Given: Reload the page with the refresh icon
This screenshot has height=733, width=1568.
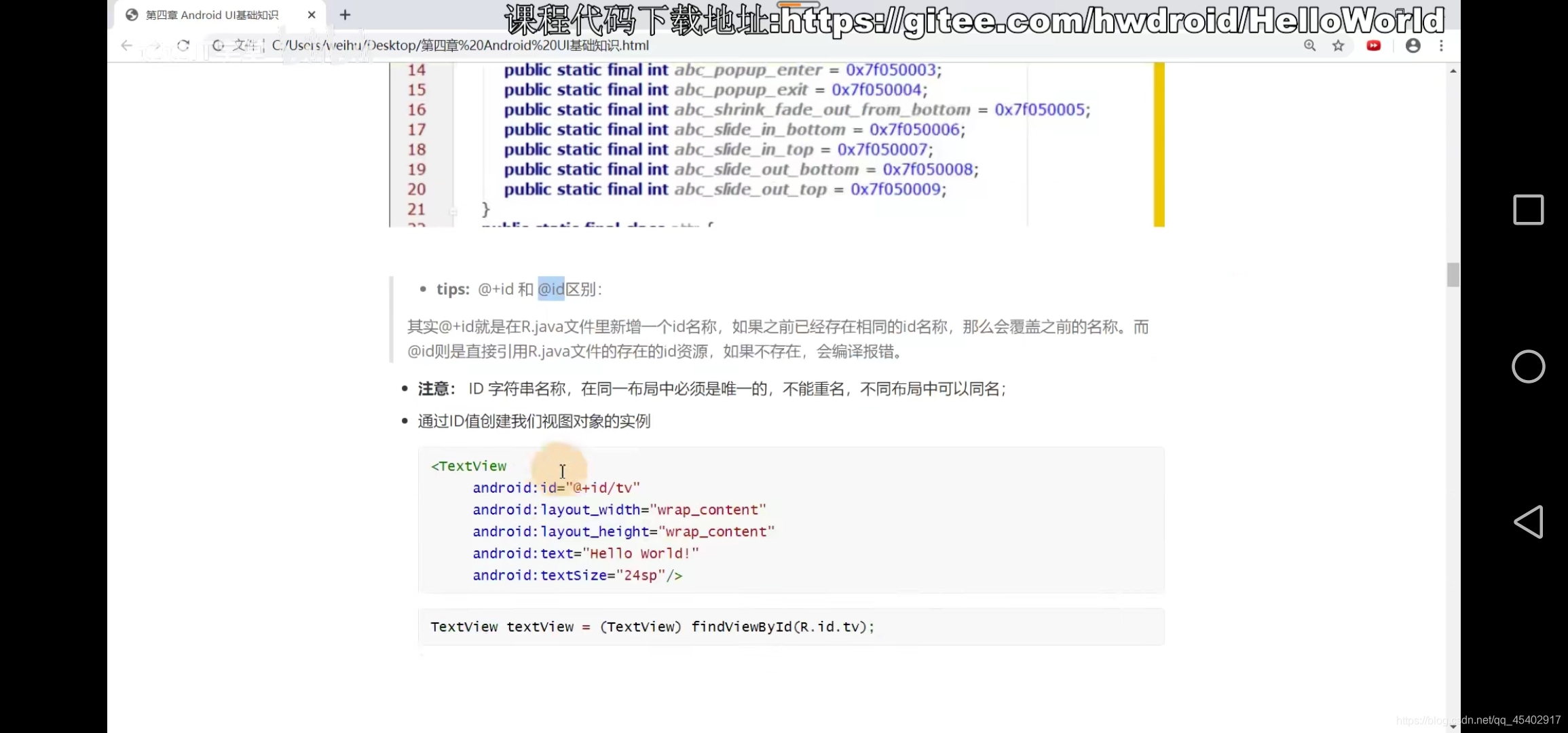Looking at the screenshot, I should (183, 45).
